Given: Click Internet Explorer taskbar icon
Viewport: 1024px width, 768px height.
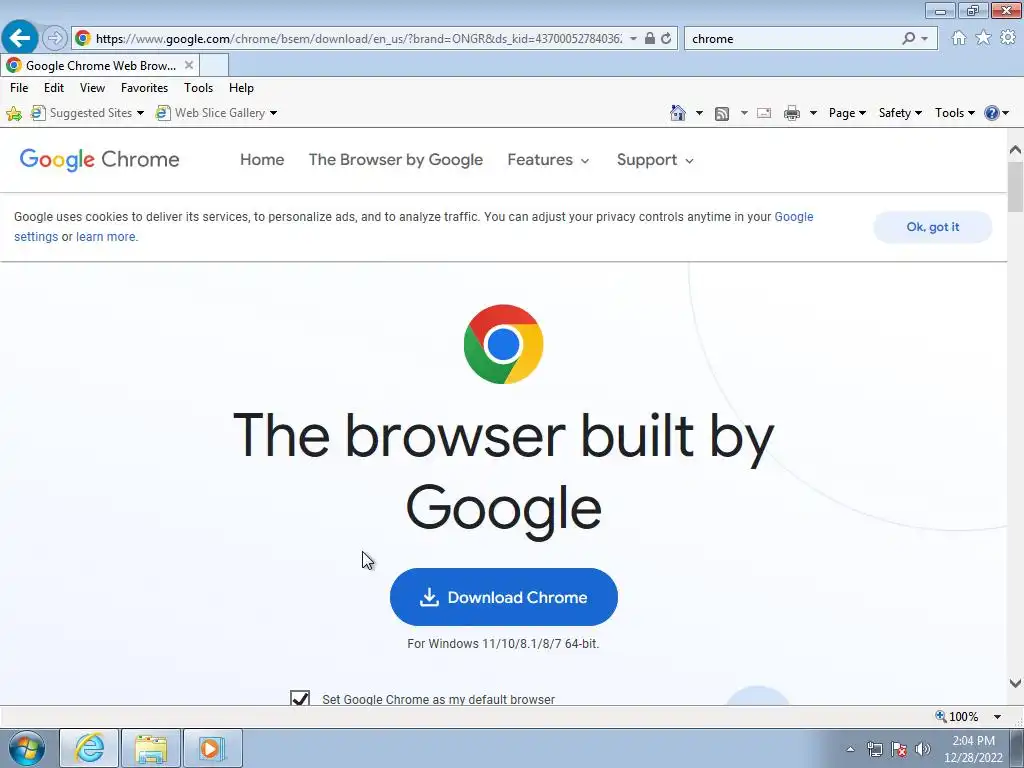Looking at the screenshot, I should [x=89, y=748].
